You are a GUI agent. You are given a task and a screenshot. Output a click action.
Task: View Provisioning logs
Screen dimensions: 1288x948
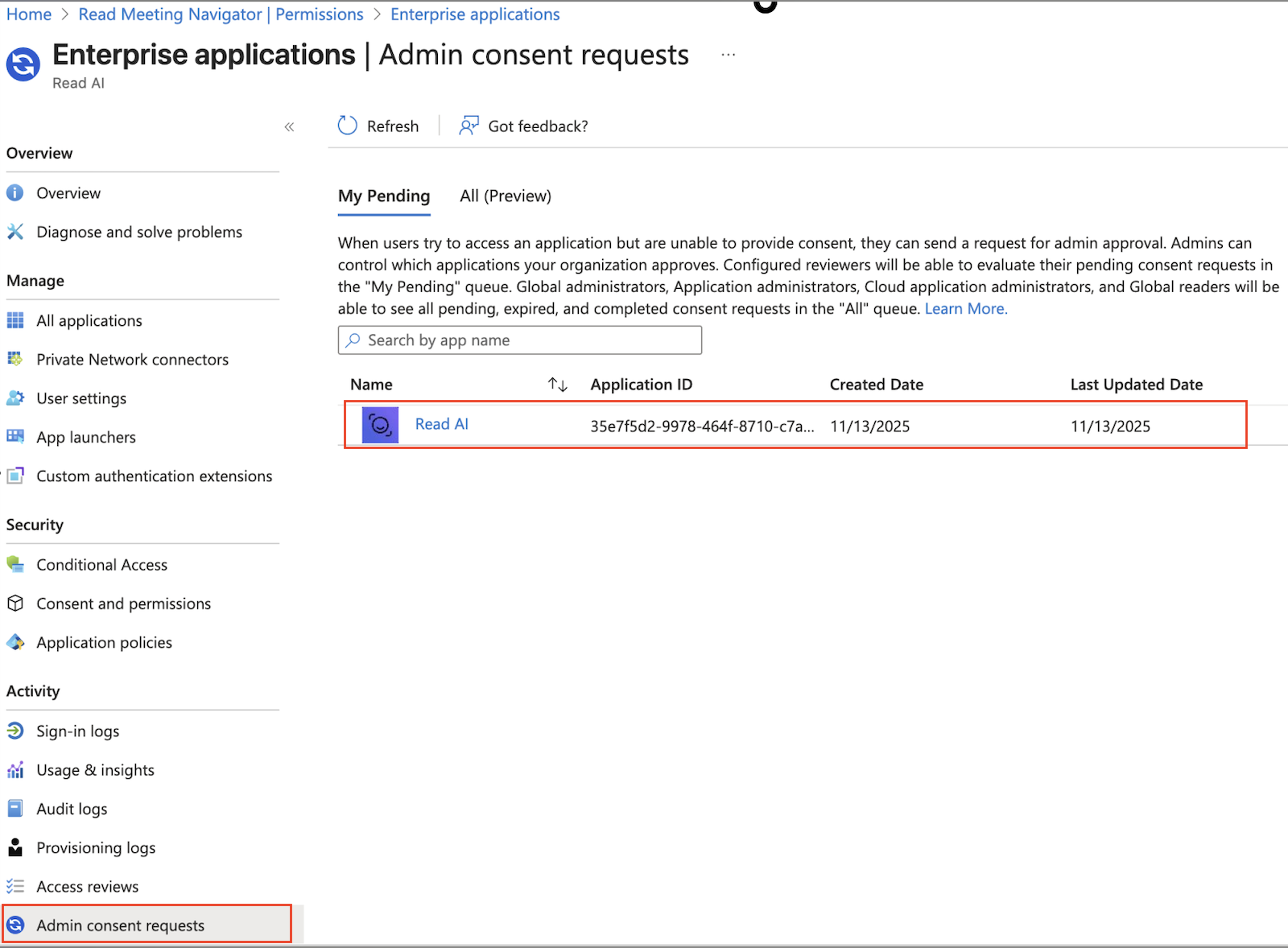96,847
